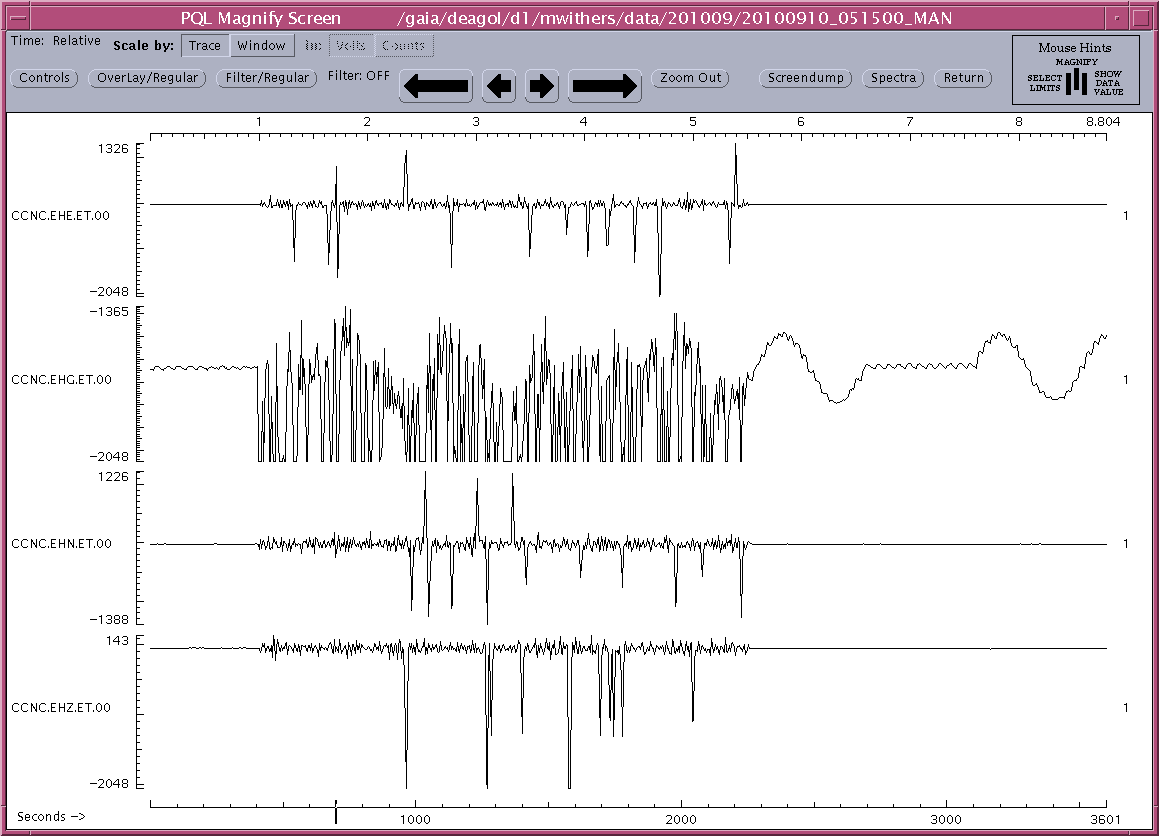The image size is (1159, 836).
Task: Take a Screendump of the display
Action: point(806,78)
